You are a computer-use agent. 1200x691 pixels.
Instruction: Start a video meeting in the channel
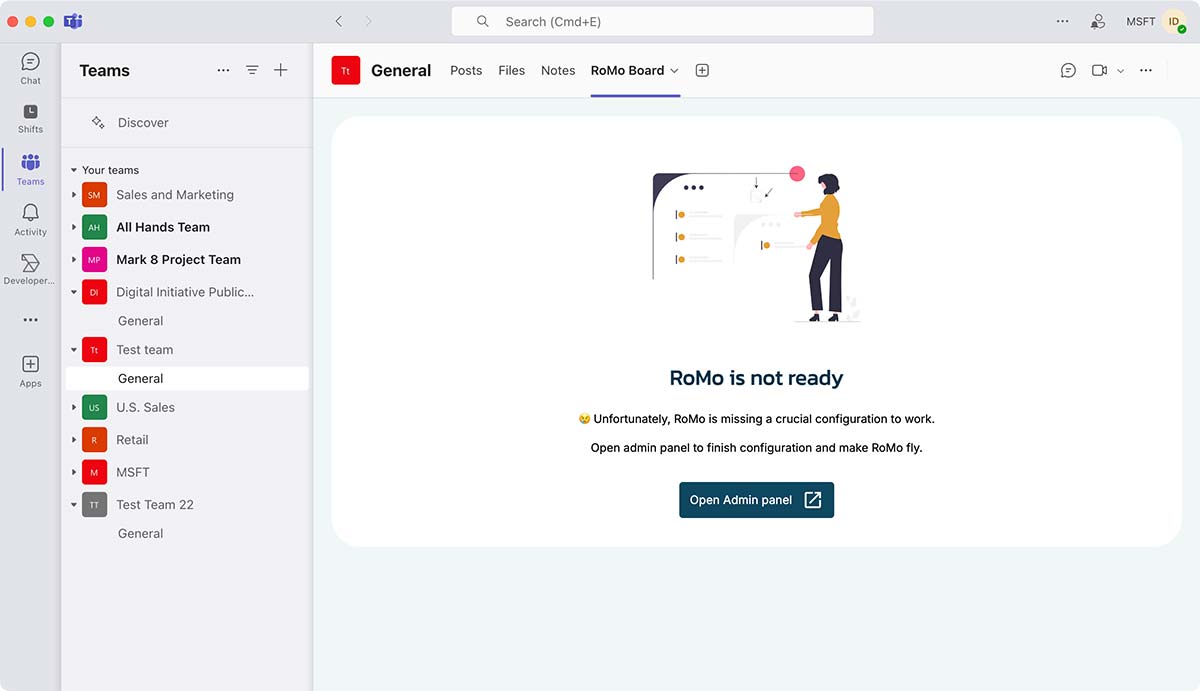(x=1099, y=70)
